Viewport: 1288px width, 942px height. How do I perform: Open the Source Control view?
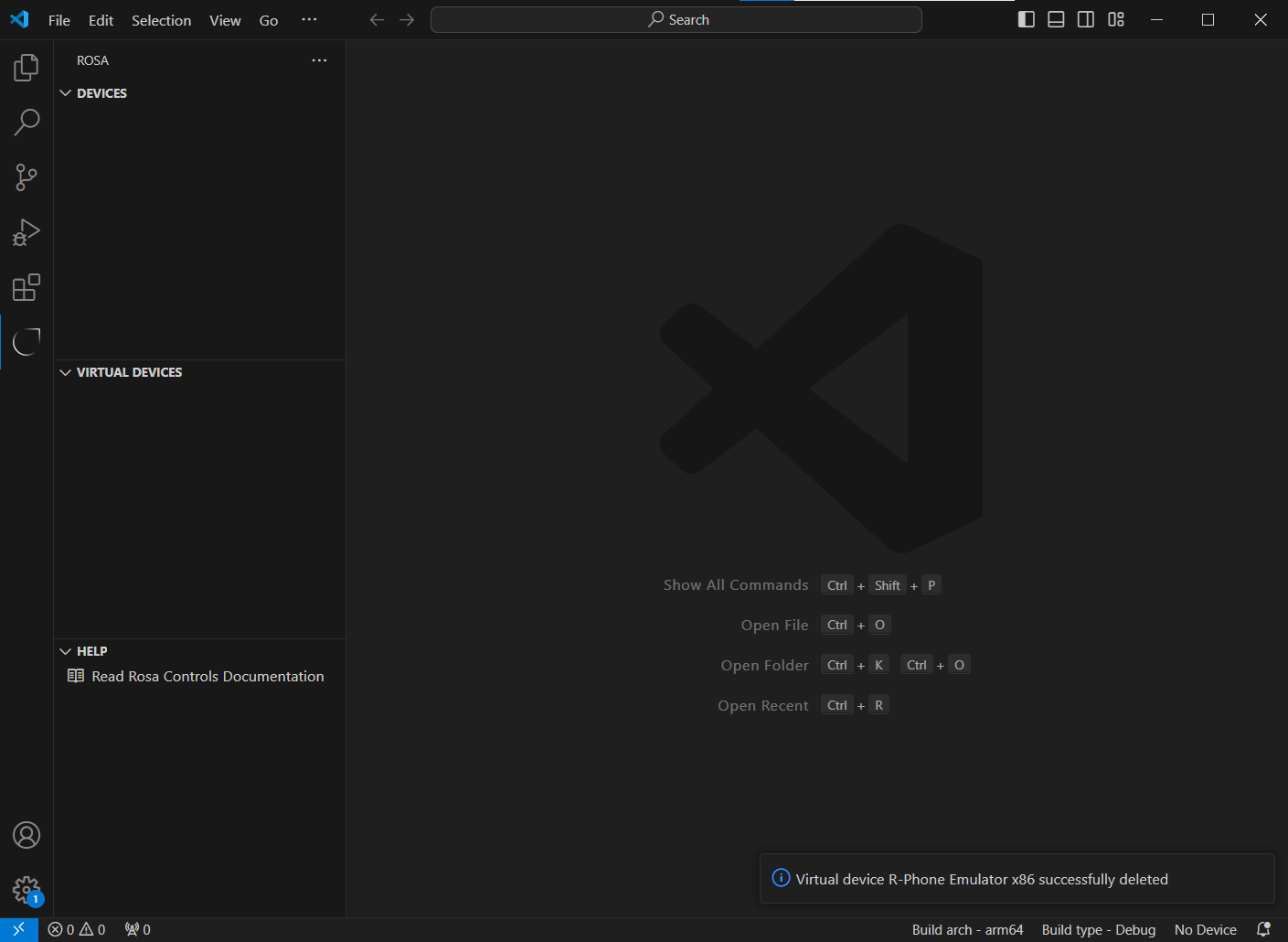[27, 177]
